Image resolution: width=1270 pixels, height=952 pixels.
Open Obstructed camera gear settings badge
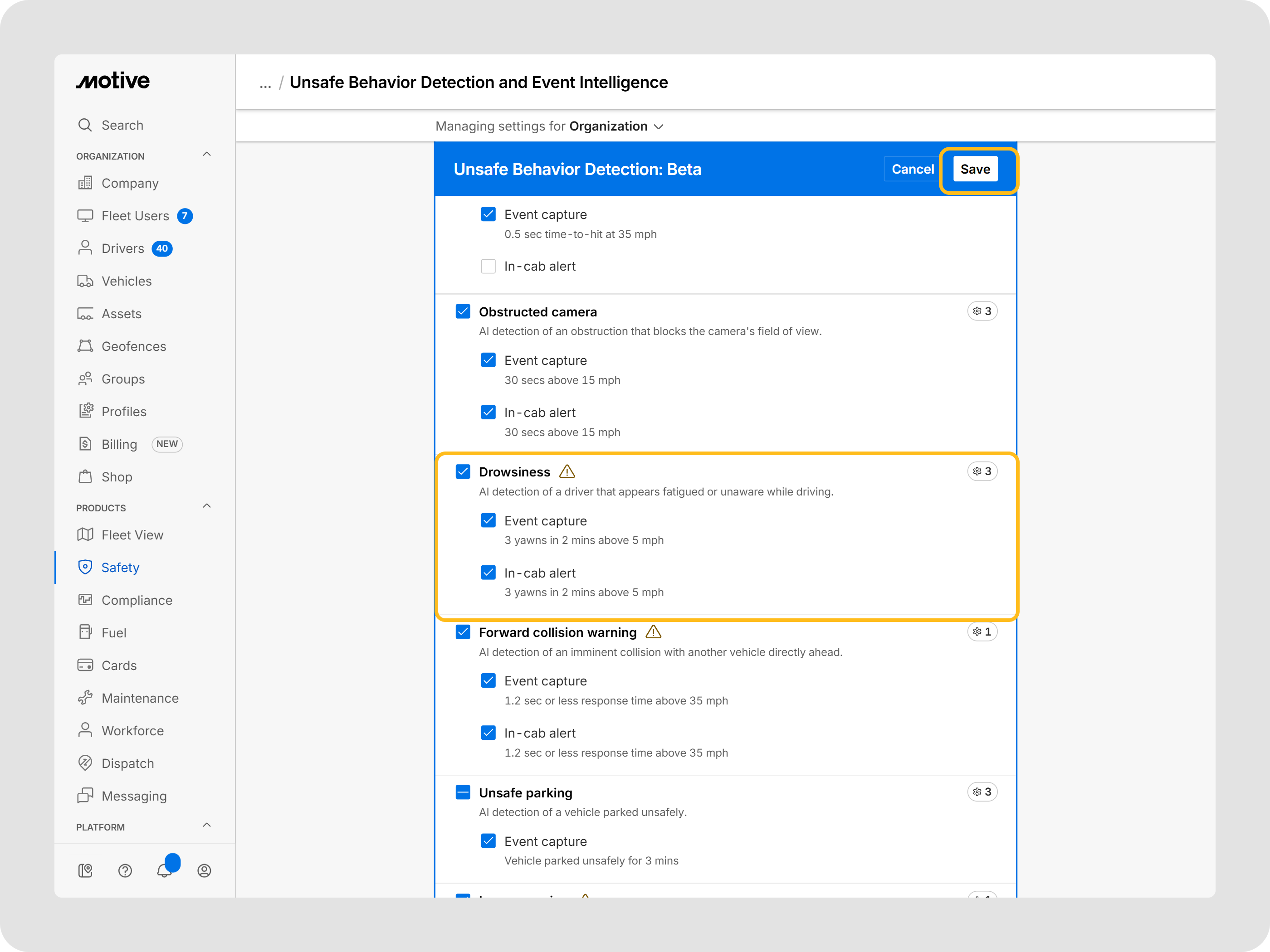(982, 311)
